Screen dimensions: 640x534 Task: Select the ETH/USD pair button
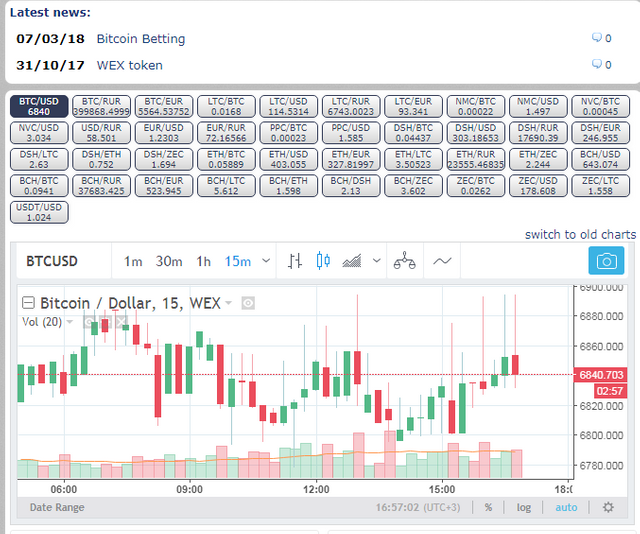coord(288,160)
